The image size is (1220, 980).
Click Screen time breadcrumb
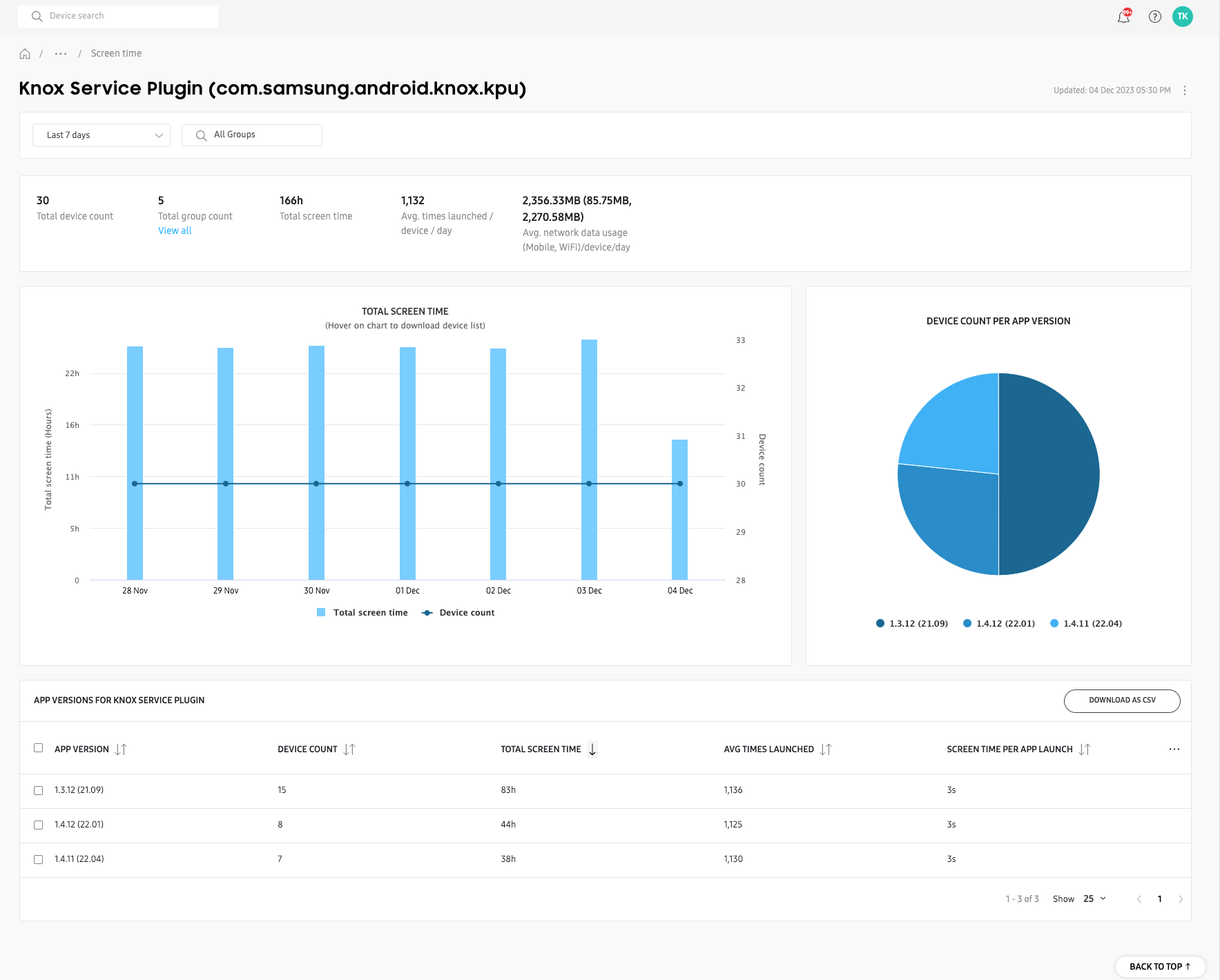(x=116, y=54)
